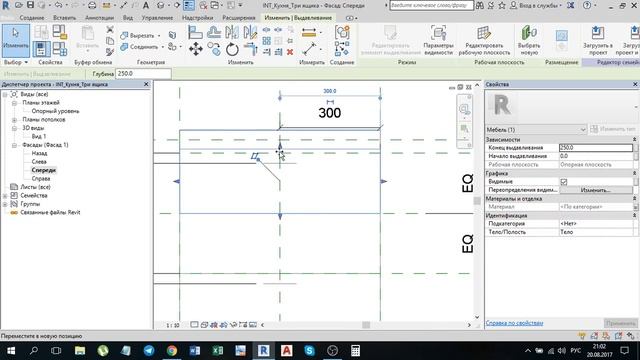640x360 pixels.
Task: Click the red Delete X icon
Action: click(x=290, y=52)
